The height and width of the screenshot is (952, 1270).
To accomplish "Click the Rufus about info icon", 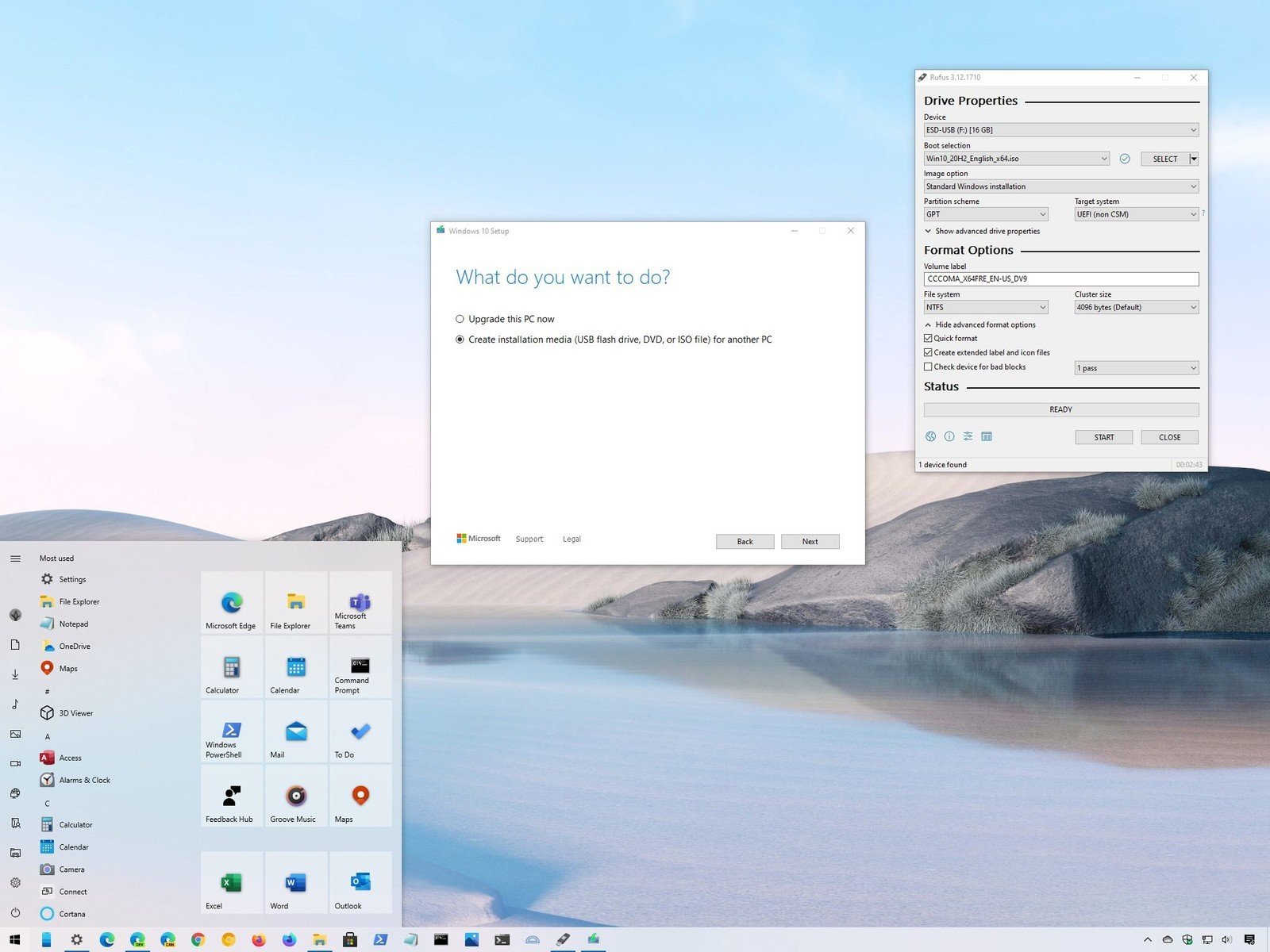I will 949,436.
